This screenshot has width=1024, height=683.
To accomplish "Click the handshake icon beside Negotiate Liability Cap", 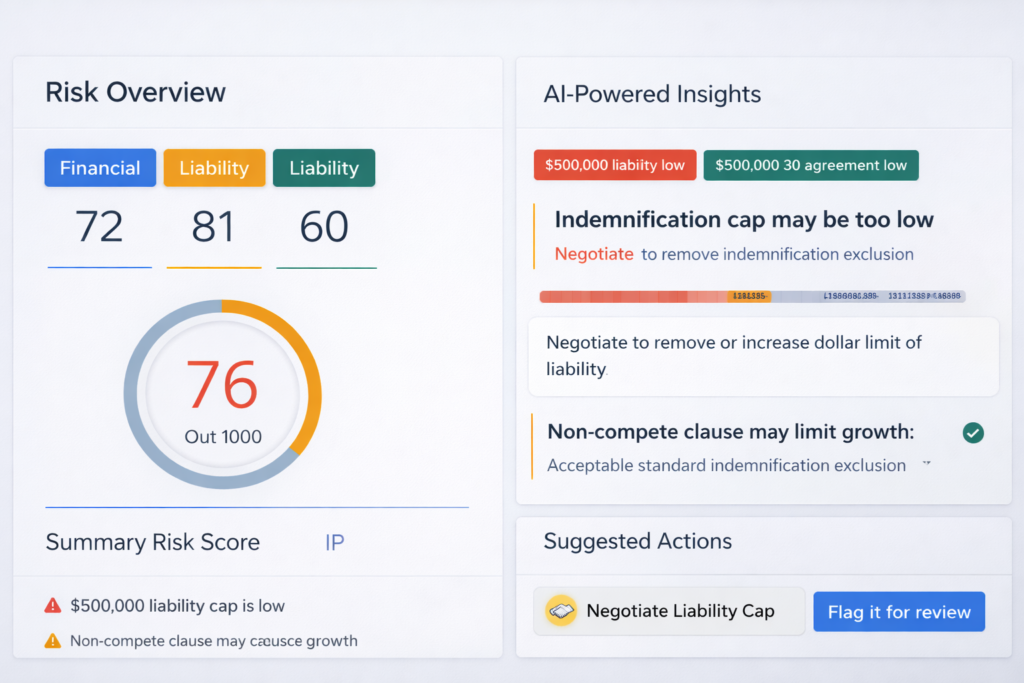I will click(561, 611).
